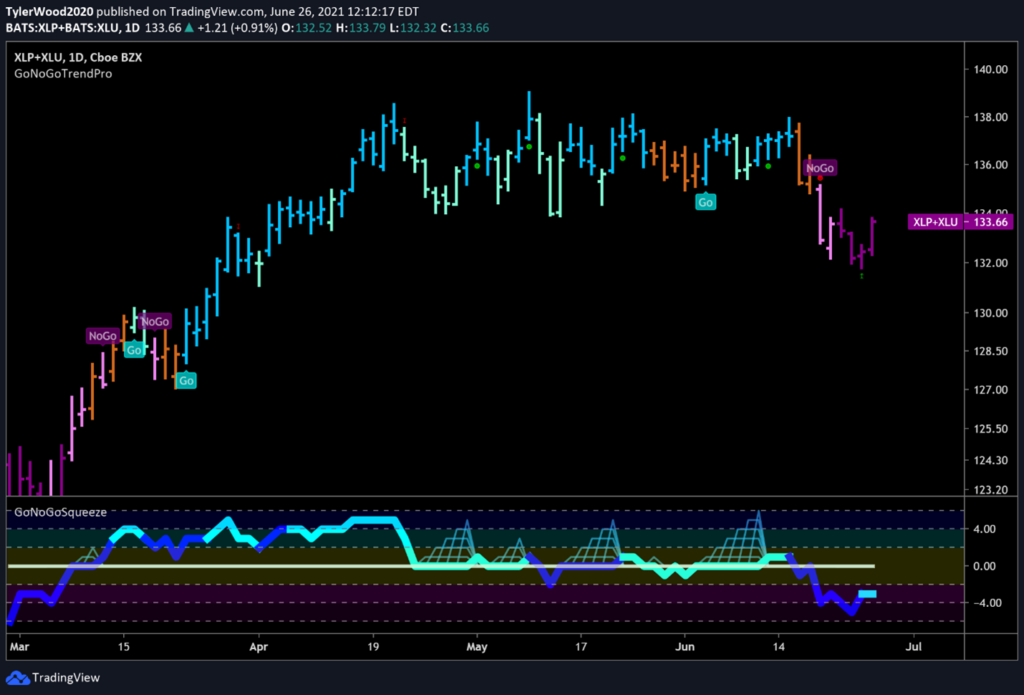Click the 123.20 price axis label

click(990, 490)
